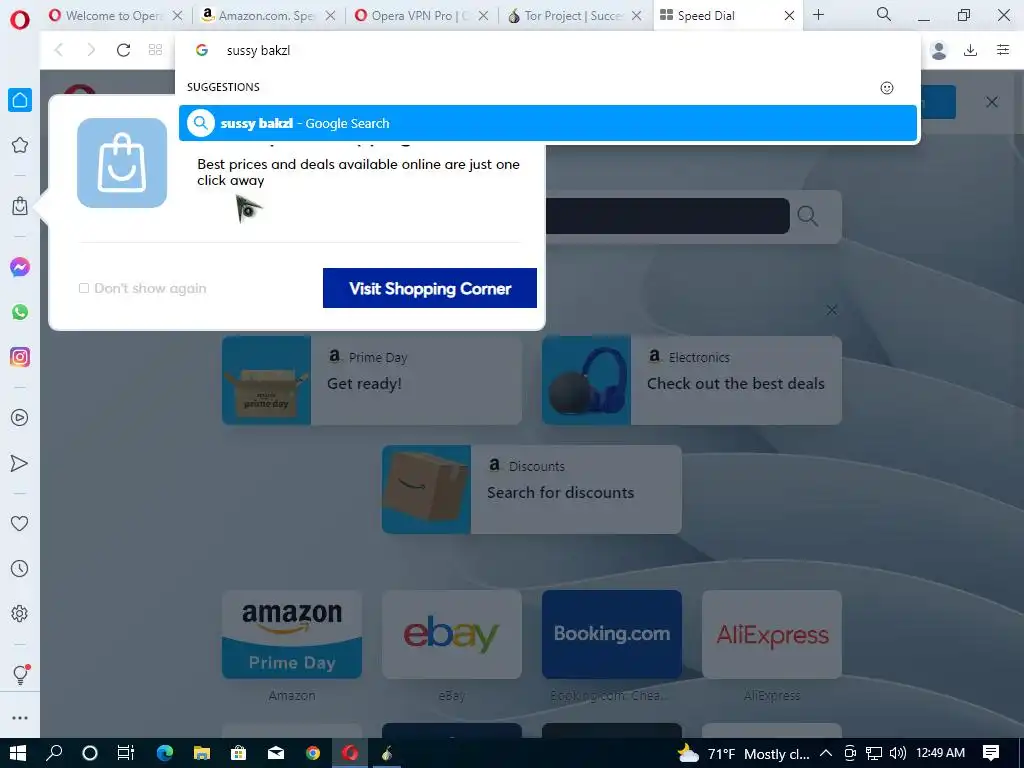Viewport: 1024px width, 768px height.
Task: Open the AliExpress speed dial tile
Action: (772, 634)
